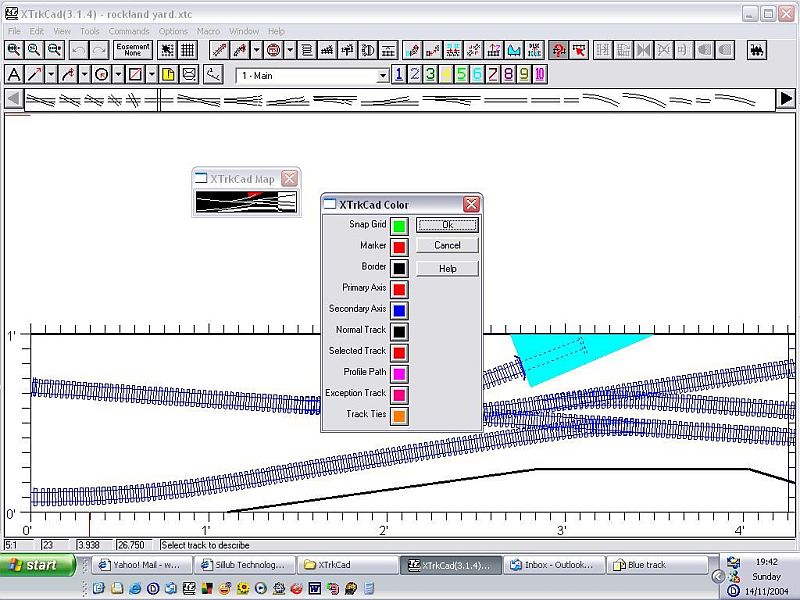Select the yellow Note tool icon

[x=168, y=74]
